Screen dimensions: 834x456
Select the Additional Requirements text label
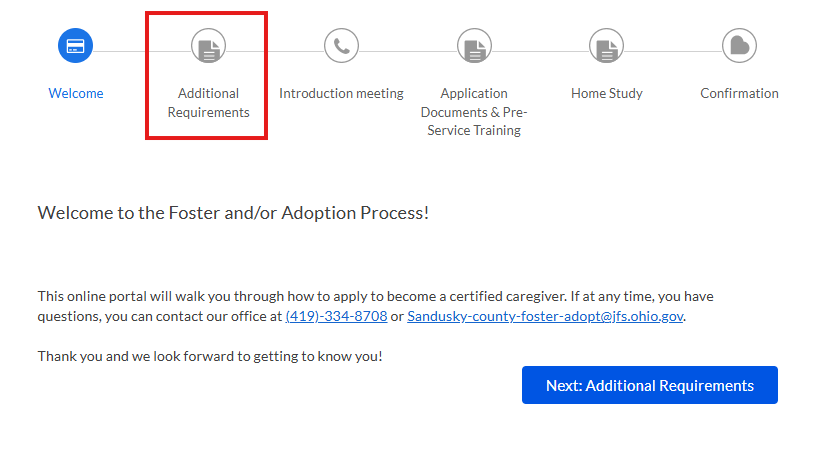208,103
